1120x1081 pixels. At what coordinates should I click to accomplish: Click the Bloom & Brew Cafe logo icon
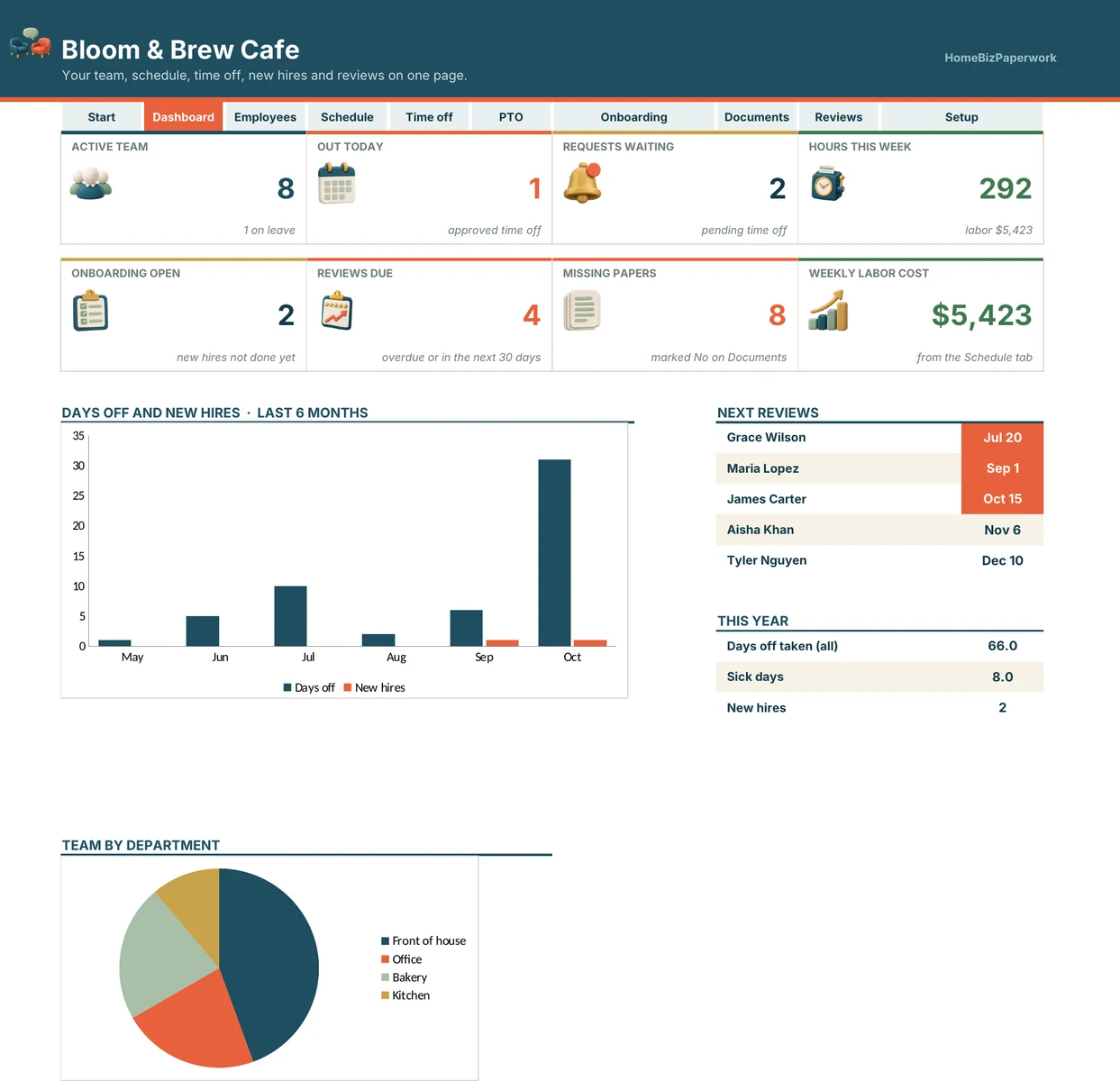pyautogui.click(x=31, y=42)
